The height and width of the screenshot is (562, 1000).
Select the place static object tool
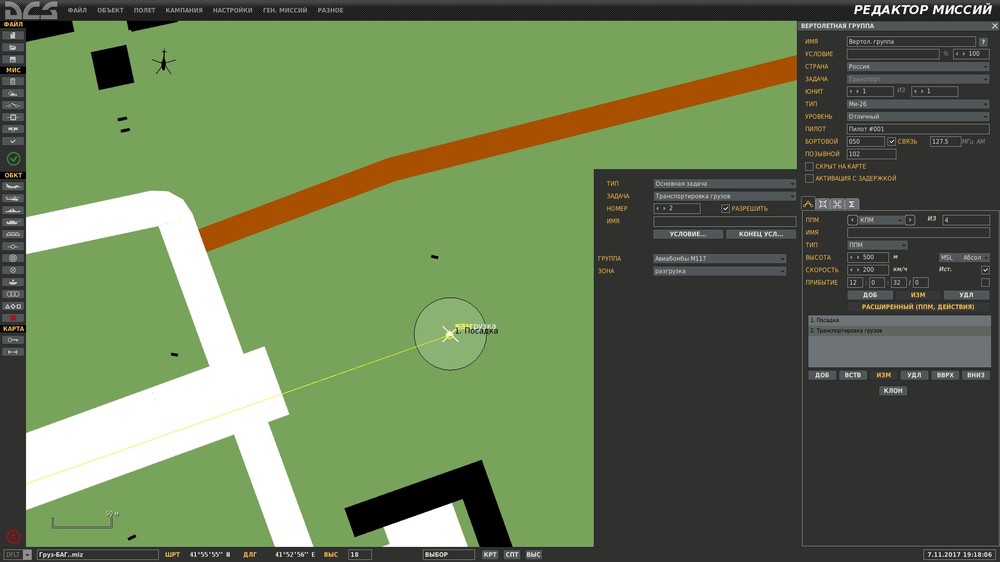(13, 234)
